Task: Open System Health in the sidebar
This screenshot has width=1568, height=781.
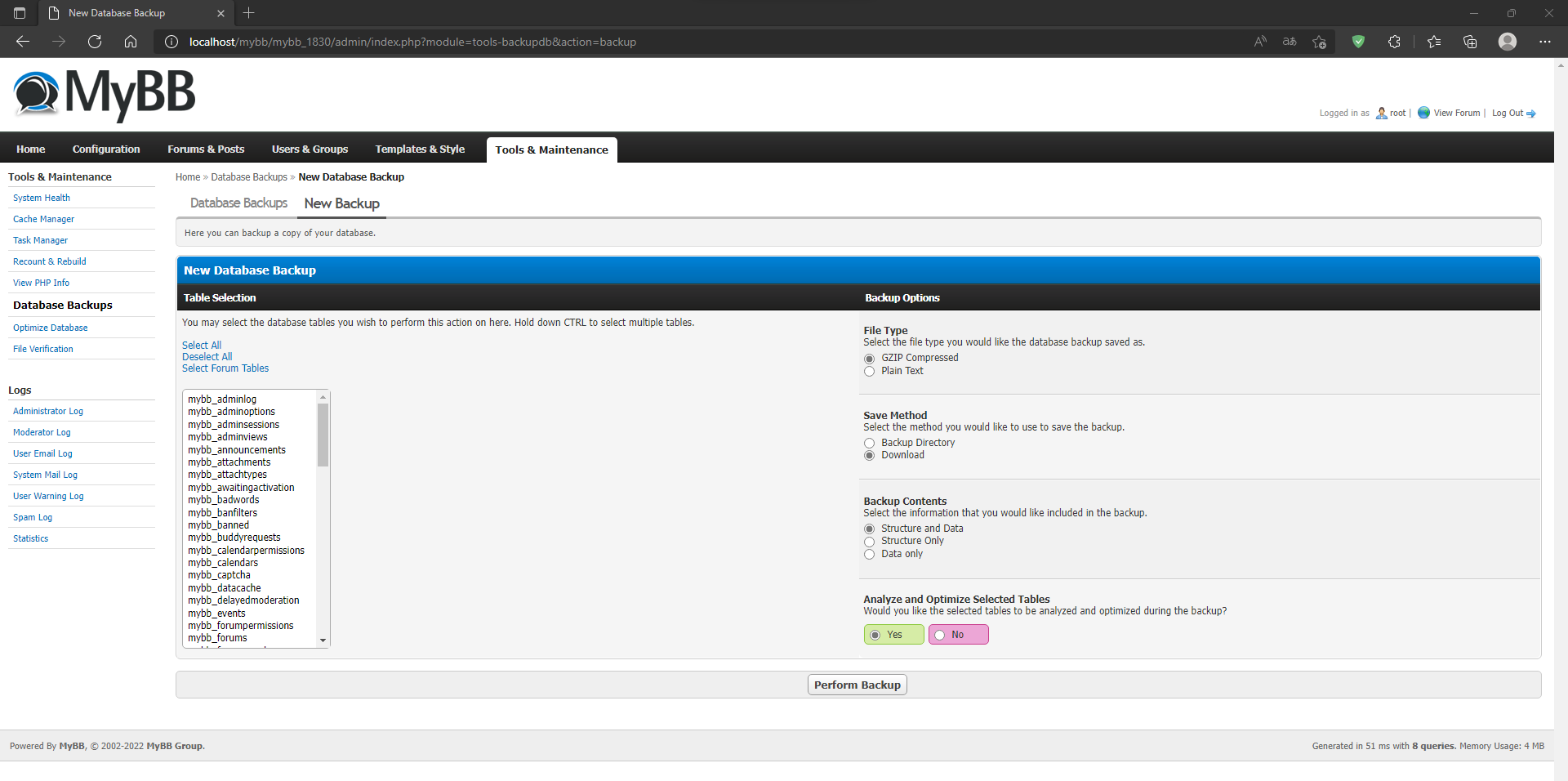Action: coord(42,198)
